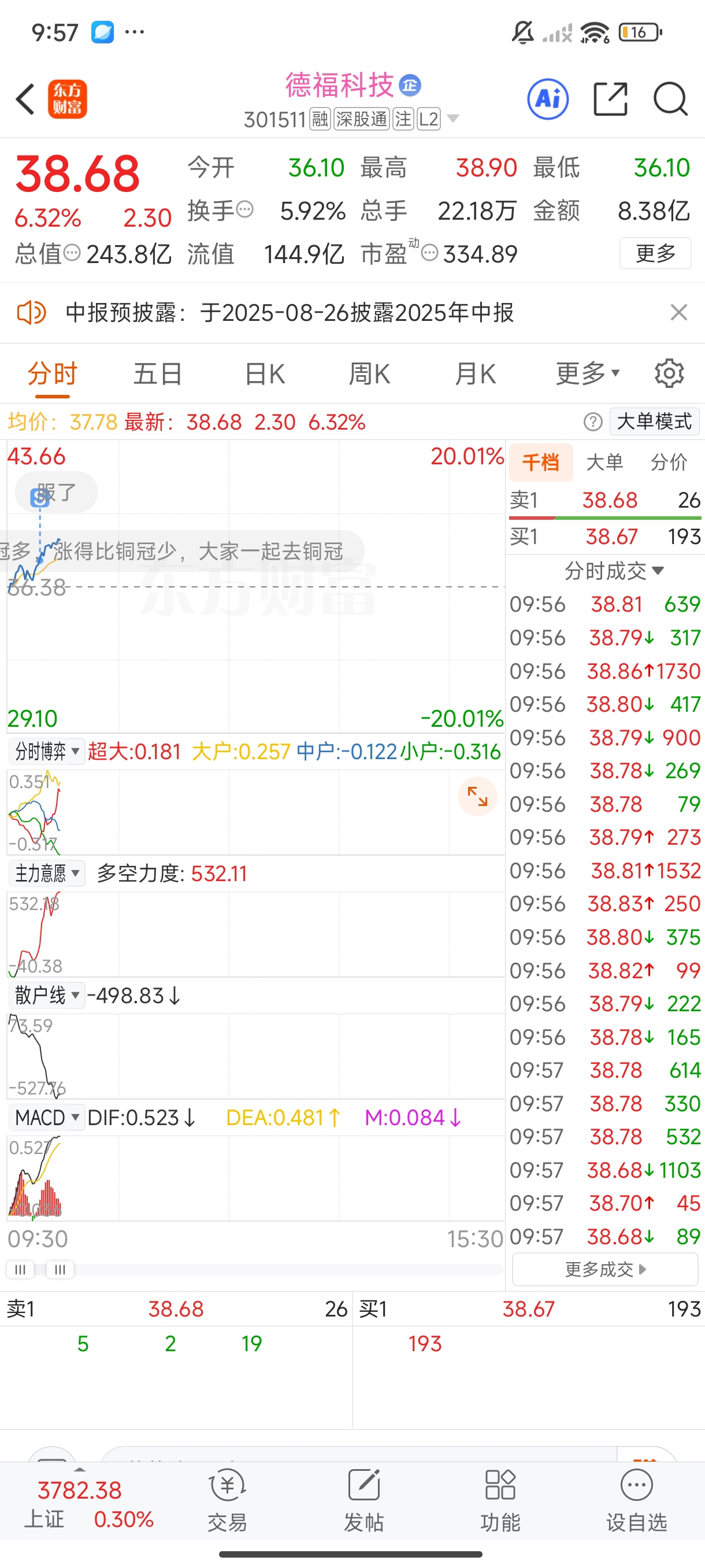Tap the share icon
The width and height of the screenshot is (705, 1568).
610,99
